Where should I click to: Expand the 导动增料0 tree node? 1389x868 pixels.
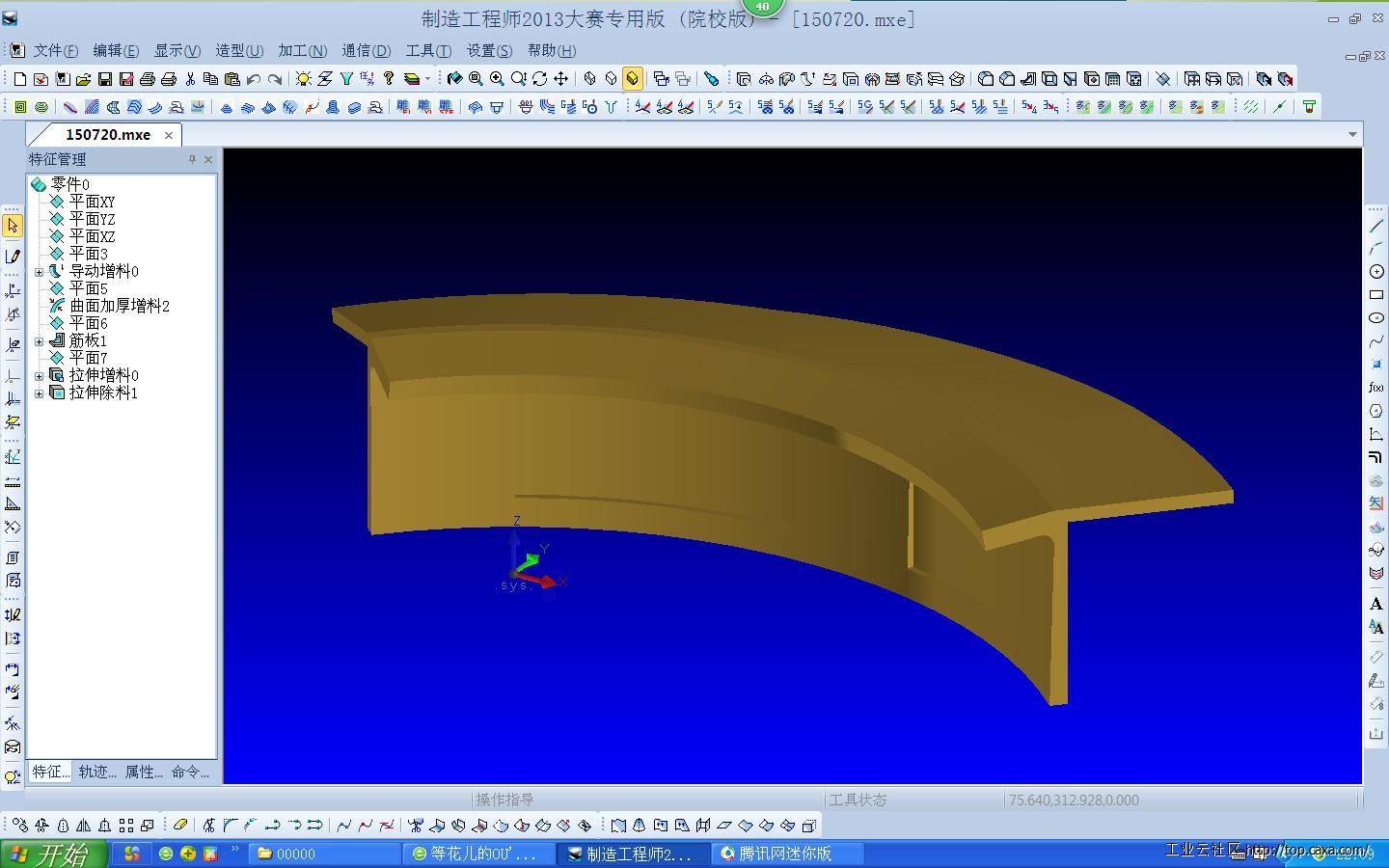click(x=39, y=272)
